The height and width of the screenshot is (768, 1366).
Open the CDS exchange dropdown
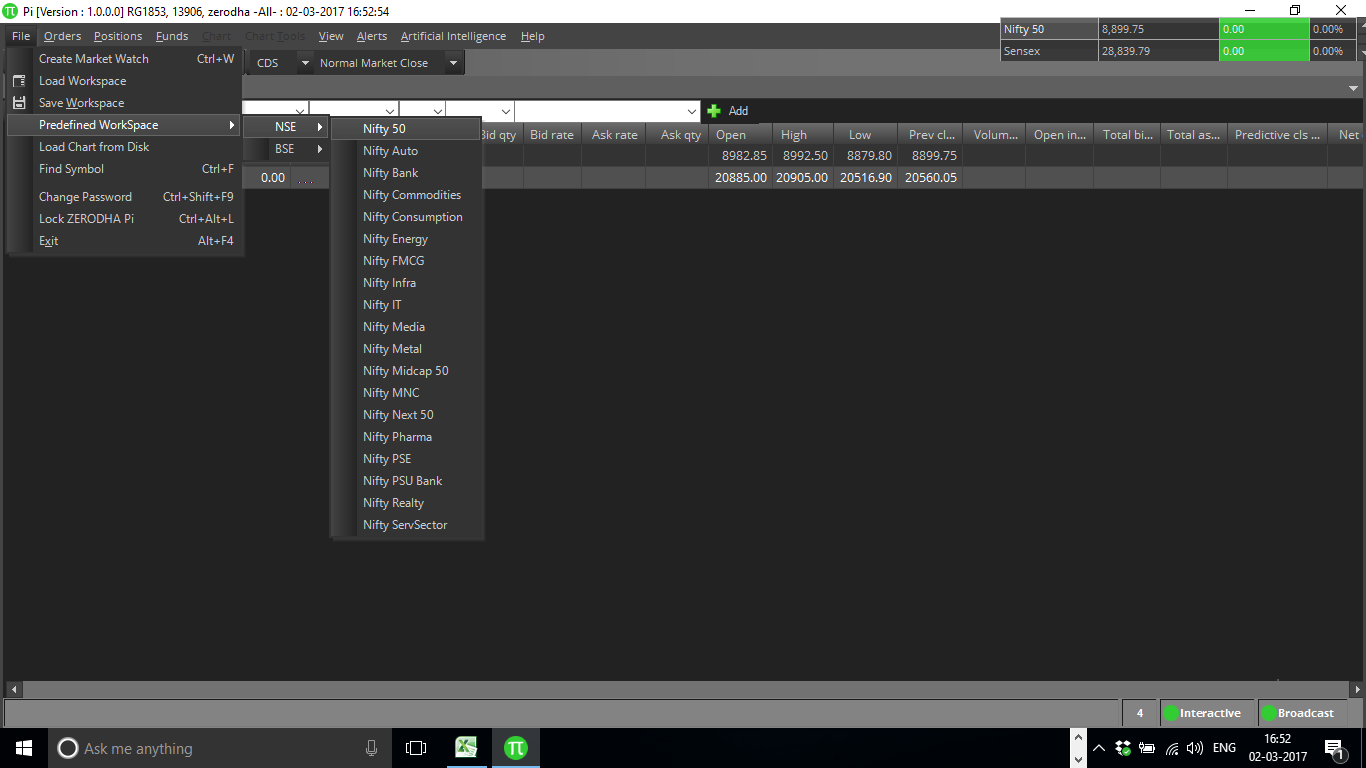[x=305, y=63]
